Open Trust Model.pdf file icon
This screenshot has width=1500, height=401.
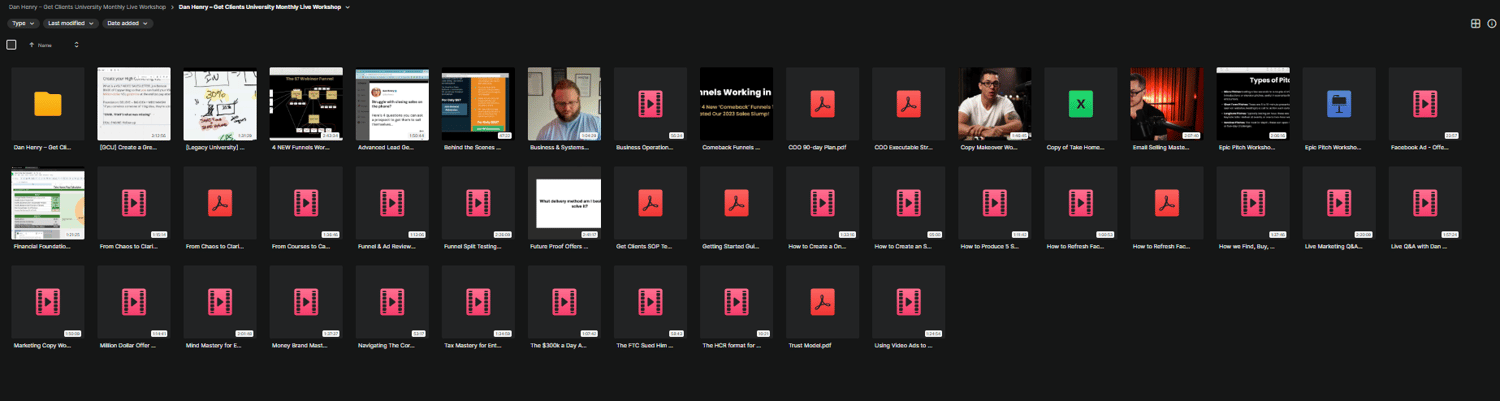[x=822, y=301]
